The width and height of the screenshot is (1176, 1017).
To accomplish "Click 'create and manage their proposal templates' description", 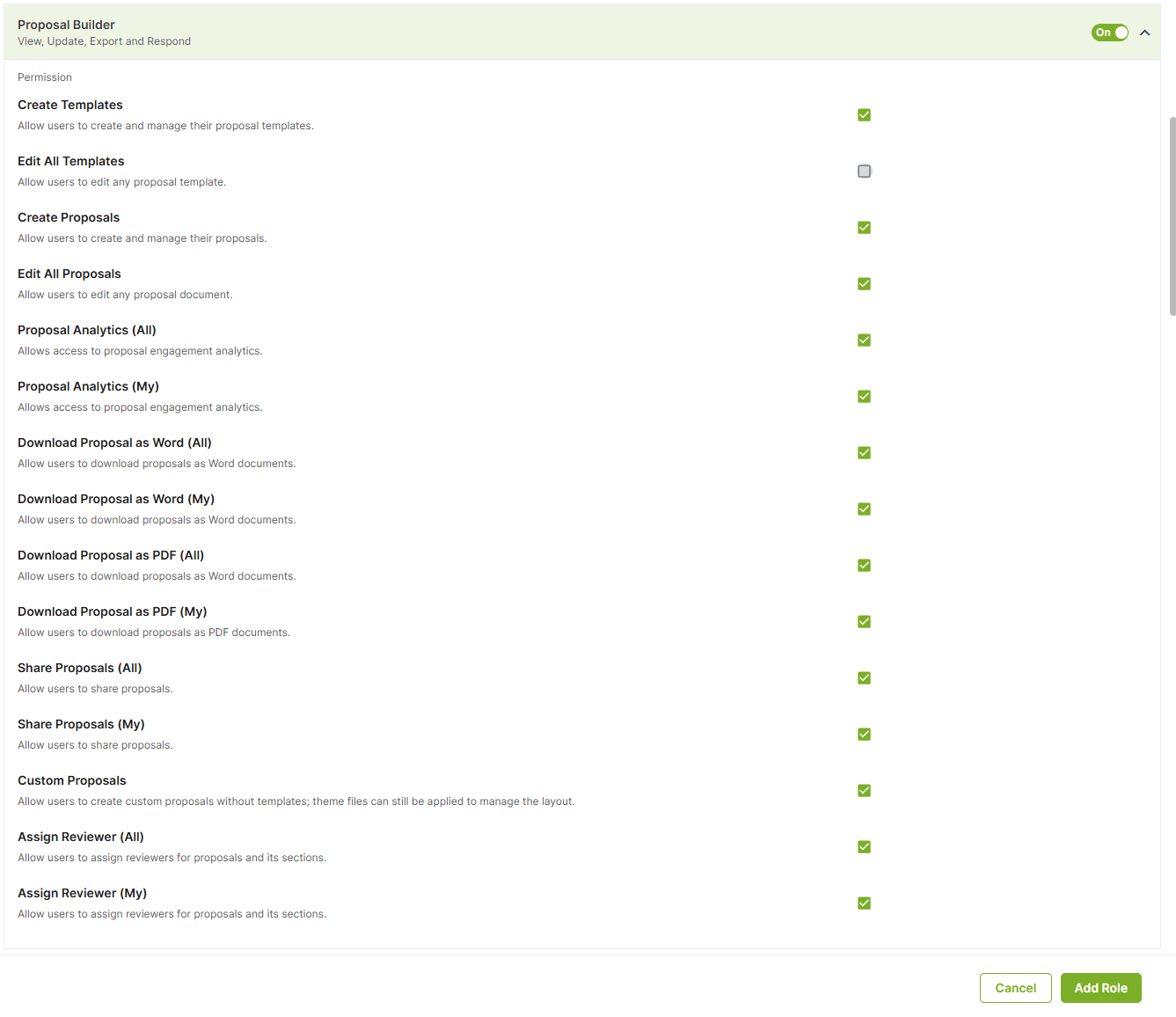I will 165,126.
